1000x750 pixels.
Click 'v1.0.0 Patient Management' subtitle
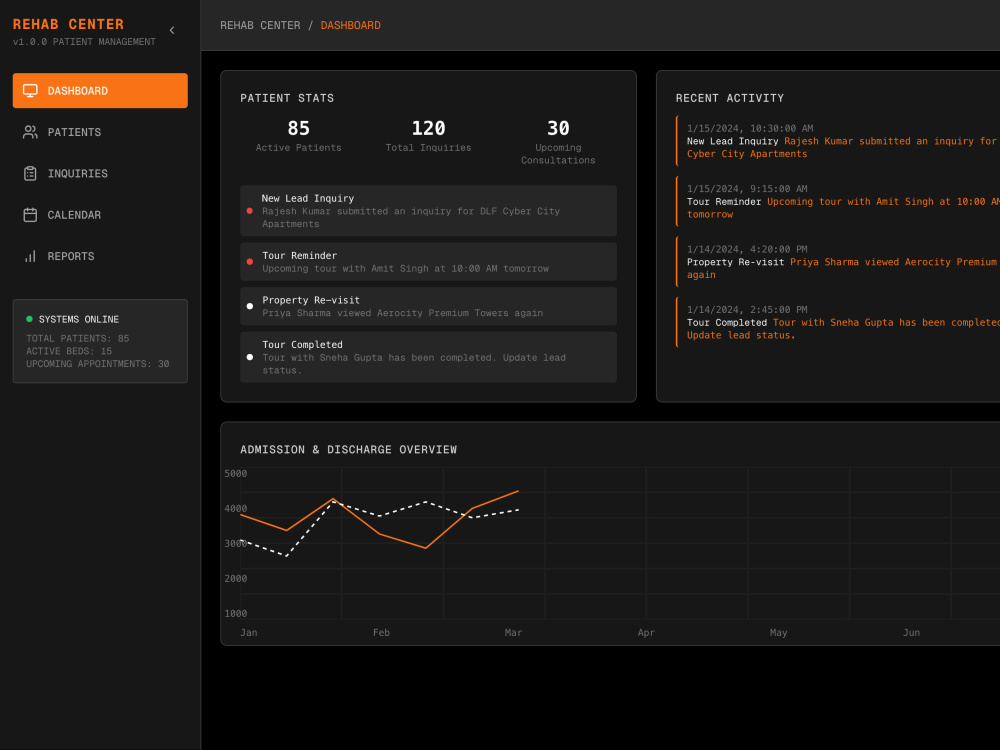click(x=84, y=41)
